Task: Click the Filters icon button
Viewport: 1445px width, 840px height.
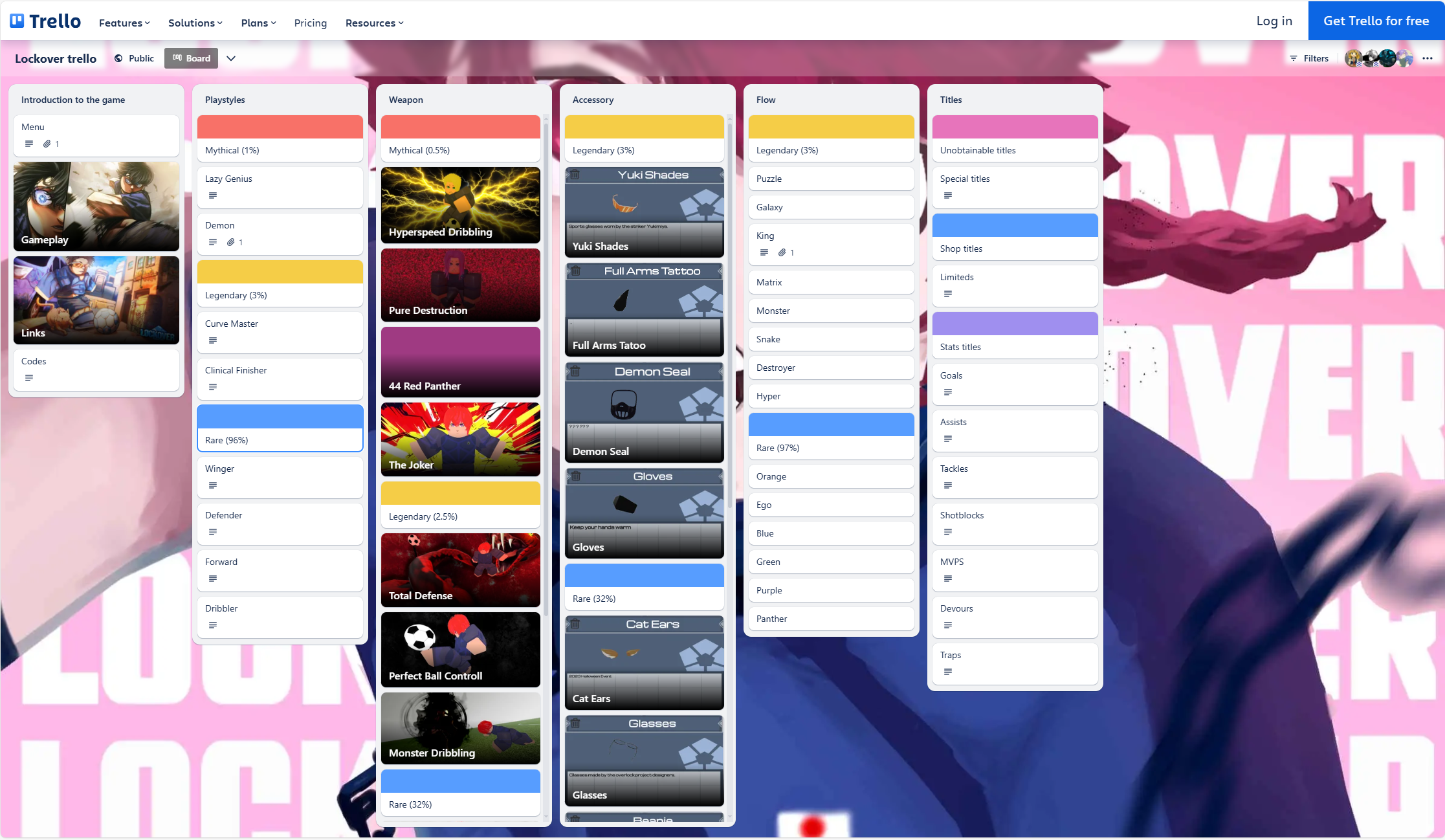Action: coord(1293,58)
